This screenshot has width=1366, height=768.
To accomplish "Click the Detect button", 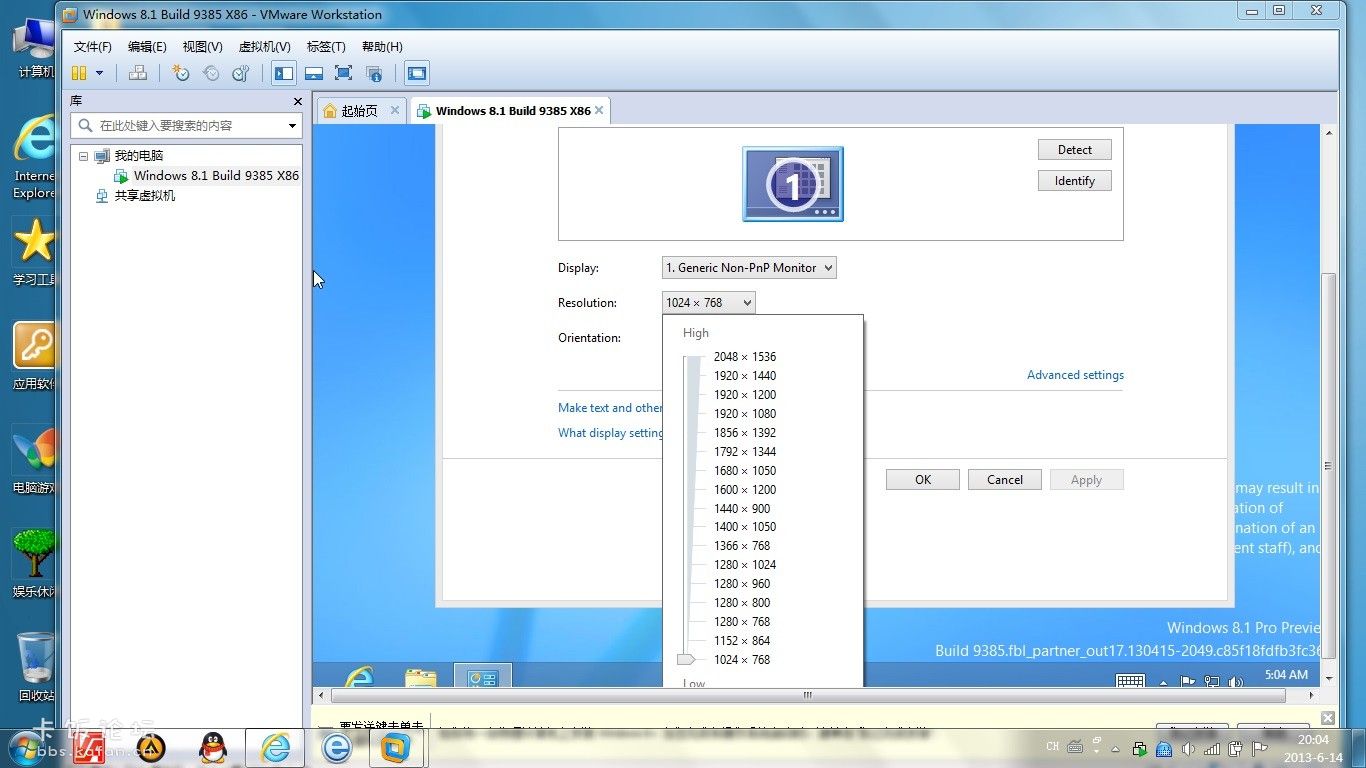I will (x=1075, y=150).
